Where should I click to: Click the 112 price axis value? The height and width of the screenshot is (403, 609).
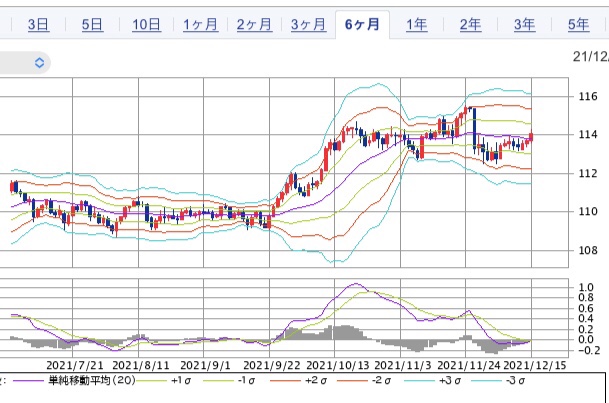coord(588,173)
